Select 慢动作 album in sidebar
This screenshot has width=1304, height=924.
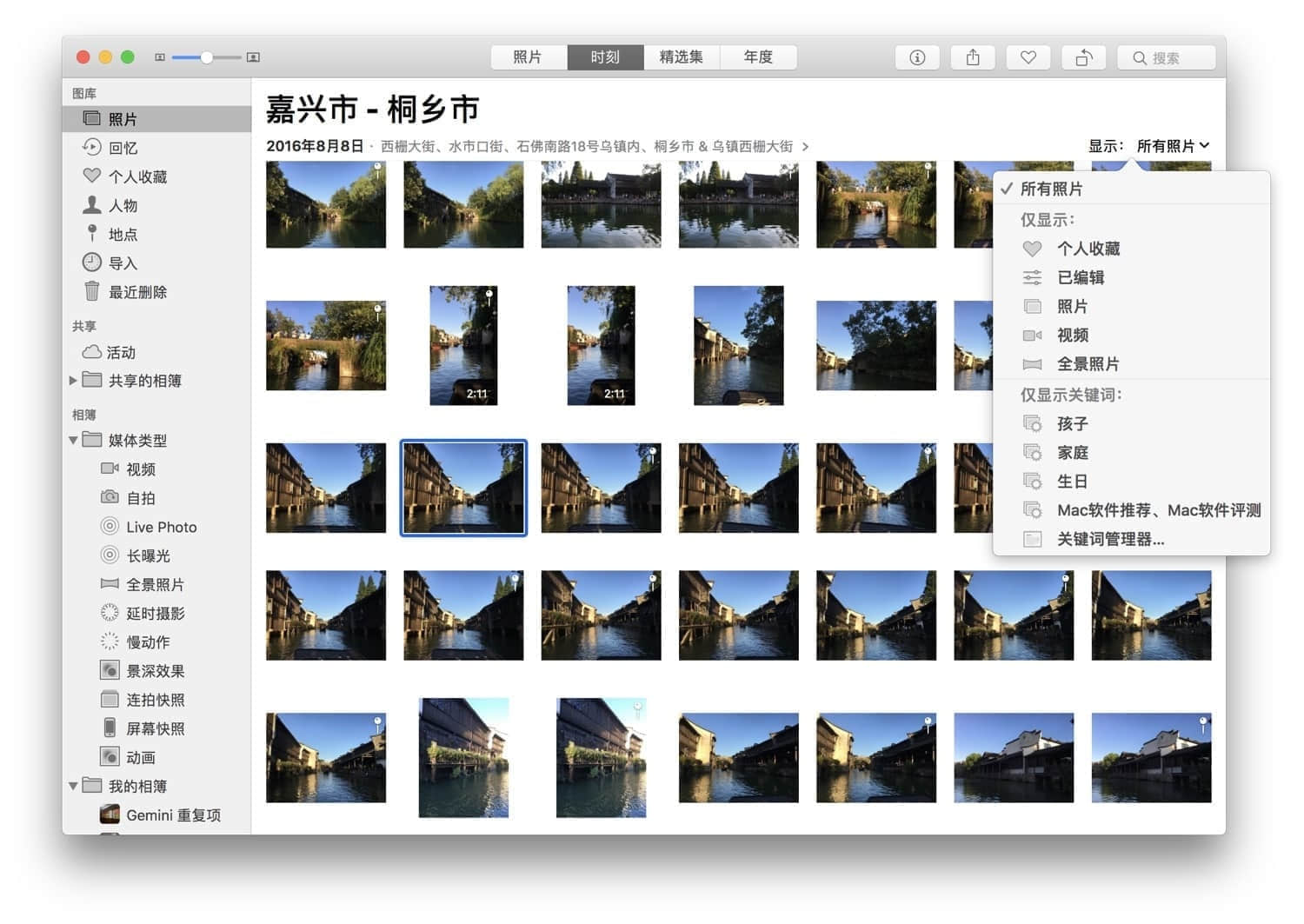[x=156, y=641]
